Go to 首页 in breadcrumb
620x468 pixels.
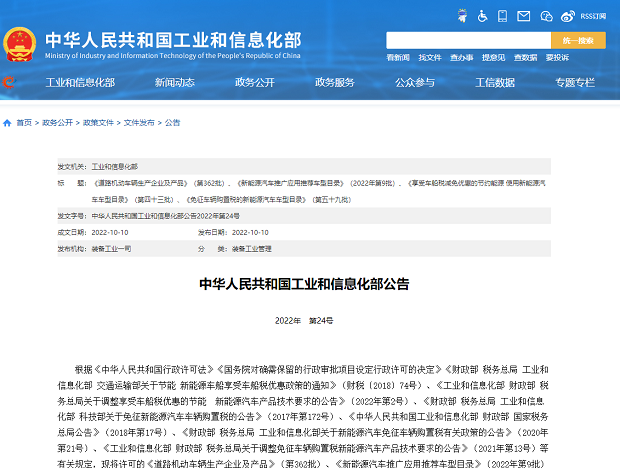(x=24, y=123)
